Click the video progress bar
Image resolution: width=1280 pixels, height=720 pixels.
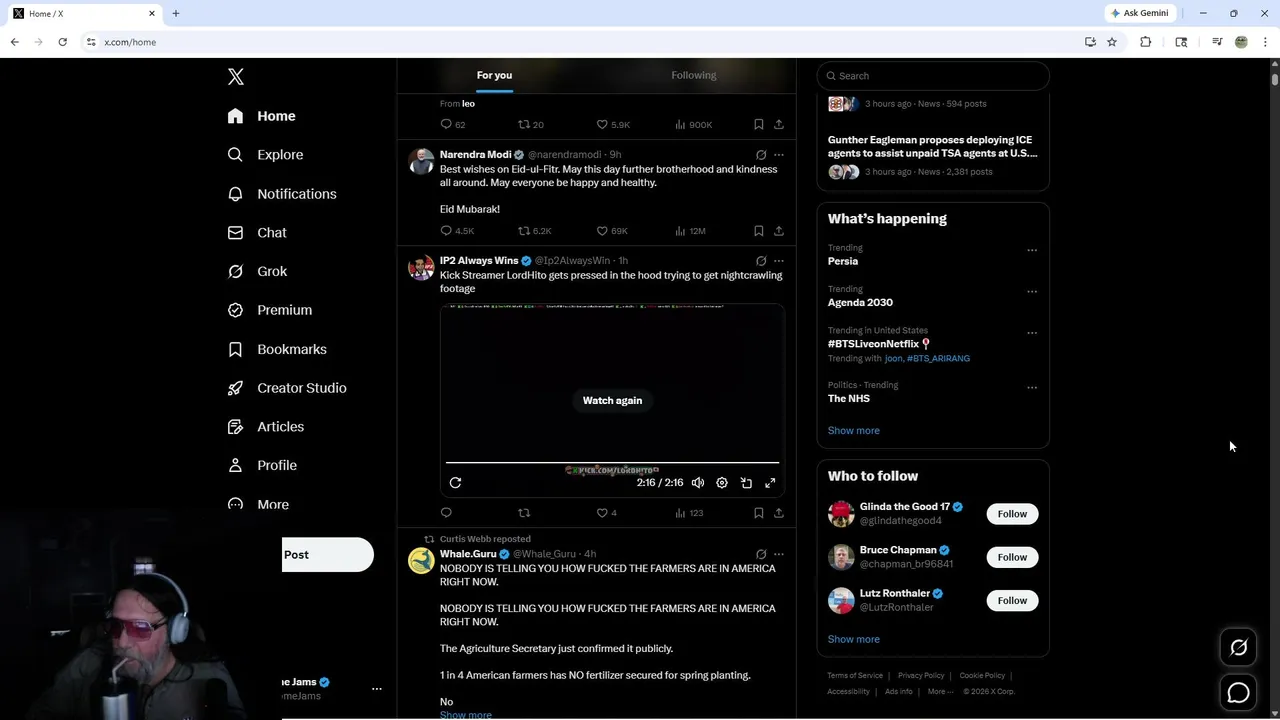tap(612, 463)
